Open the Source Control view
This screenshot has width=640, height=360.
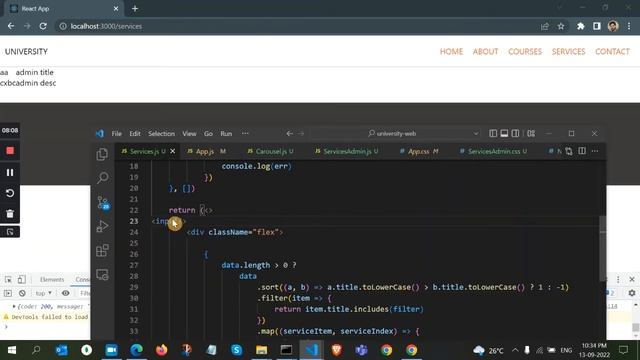(x=103, y=202)
